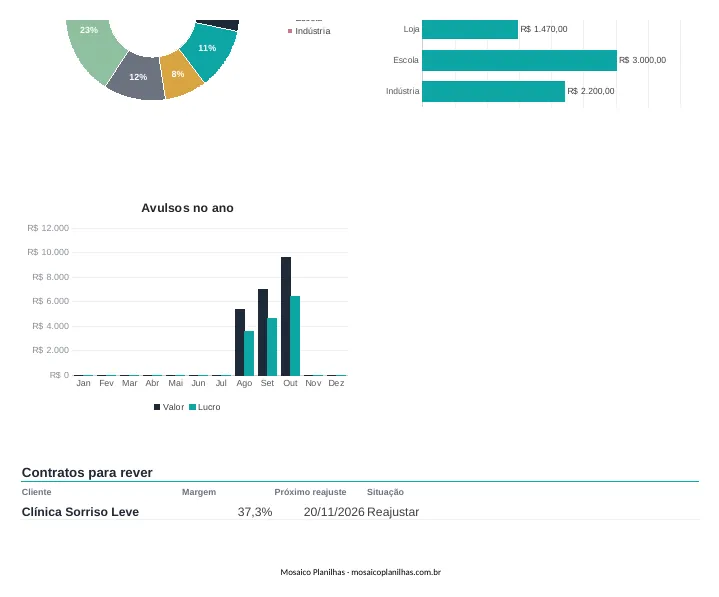Click the R$ 8.000 axis label
The width and height of the screenshot is (719, 597).
(x=50, y=277)
